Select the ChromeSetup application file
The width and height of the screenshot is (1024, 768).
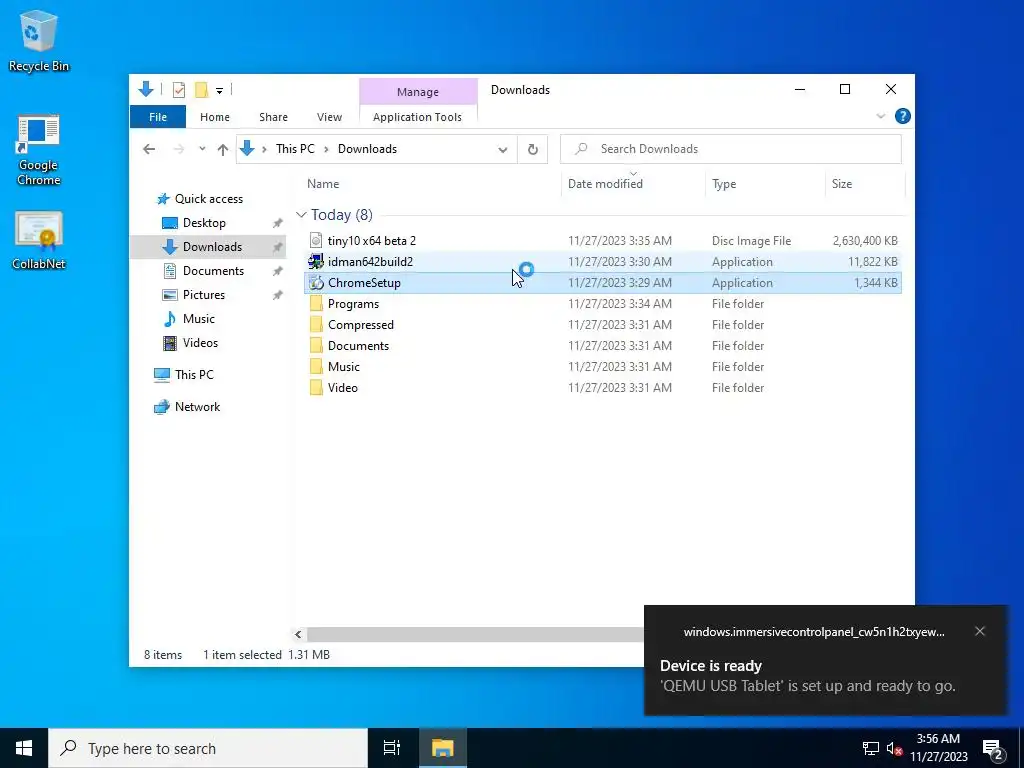[603, 283]
